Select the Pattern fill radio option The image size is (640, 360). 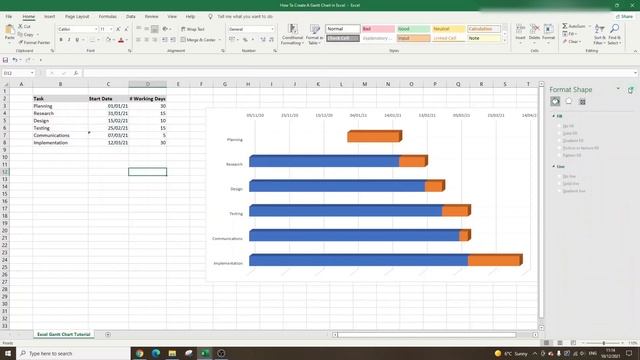560,156
